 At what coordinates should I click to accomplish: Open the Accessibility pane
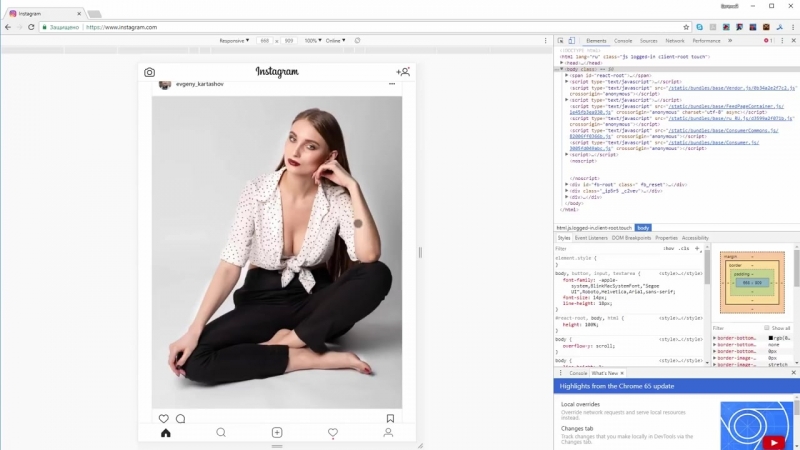[x=695, y=238]
